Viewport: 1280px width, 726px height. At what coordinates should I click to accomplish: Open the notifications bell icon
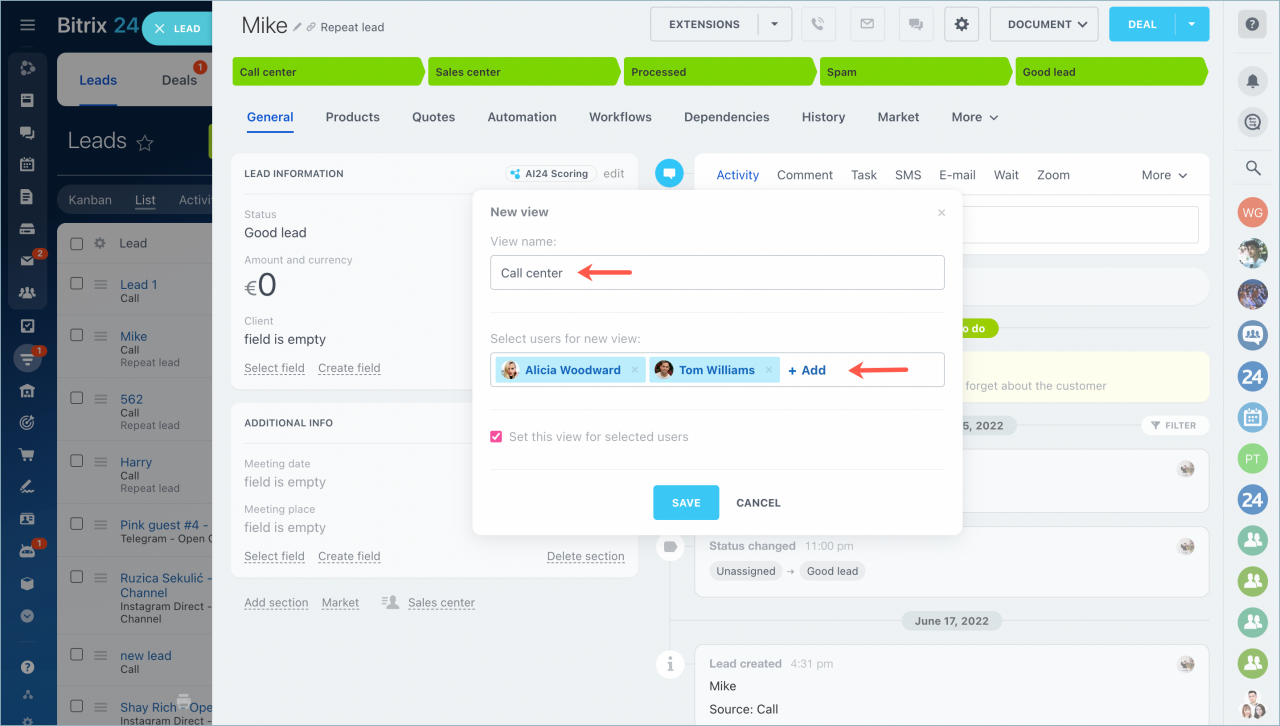point(1252,80)
